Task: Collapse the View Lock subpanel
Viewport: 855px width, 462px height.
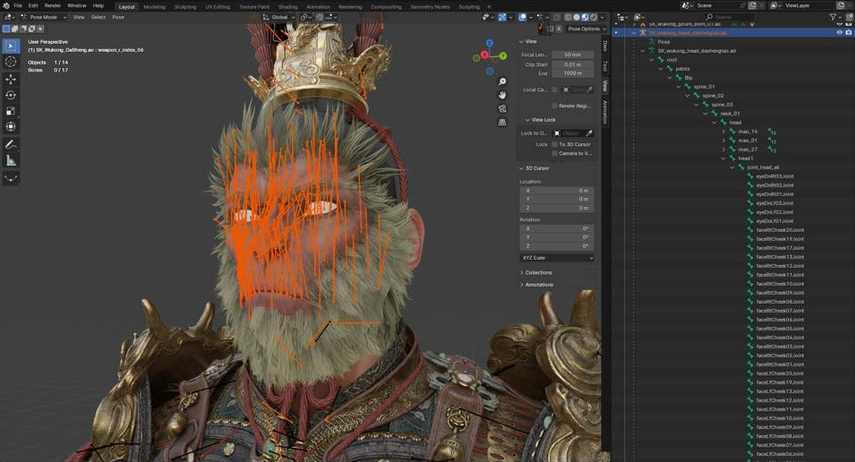Action: tap(527, 119)
